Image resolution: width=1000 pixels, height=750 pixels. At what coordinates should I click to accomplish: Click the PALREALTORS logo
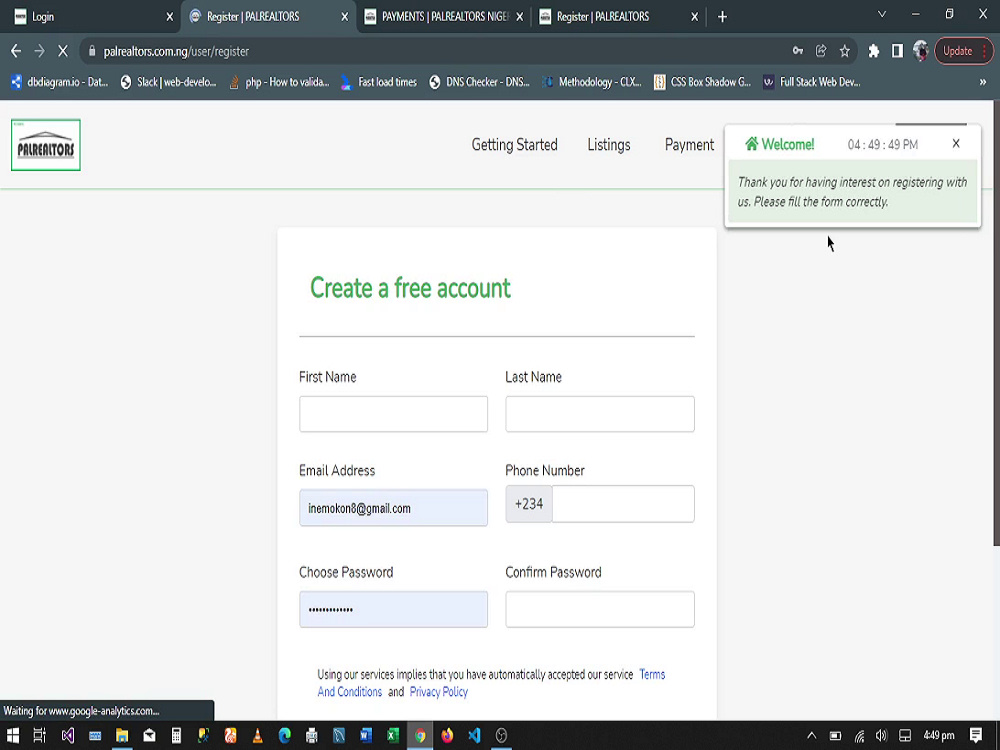point(46,145)
